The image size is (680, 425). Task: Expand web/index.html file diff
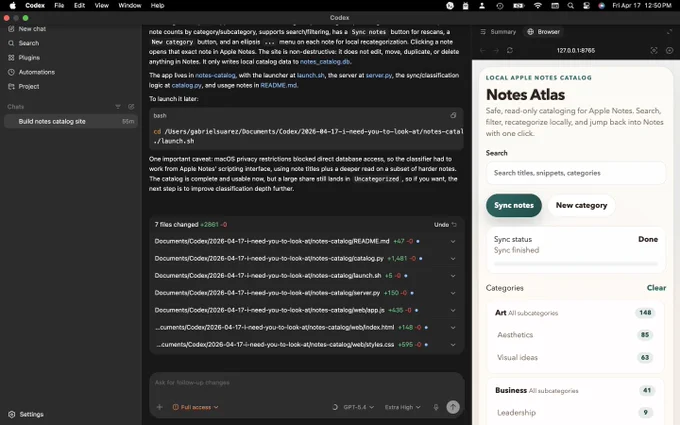453,327
